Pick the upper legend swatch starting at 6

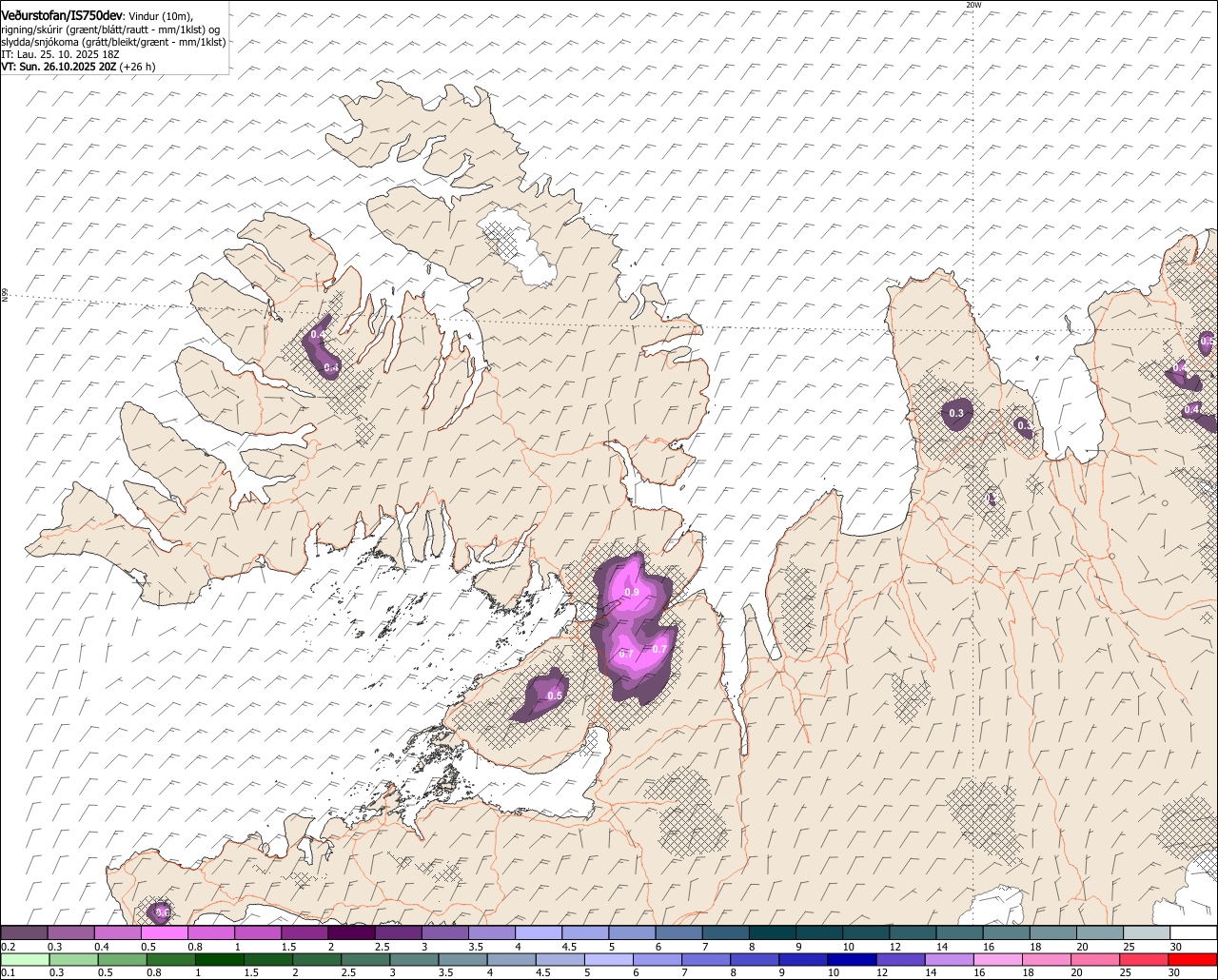pos(678,933)
